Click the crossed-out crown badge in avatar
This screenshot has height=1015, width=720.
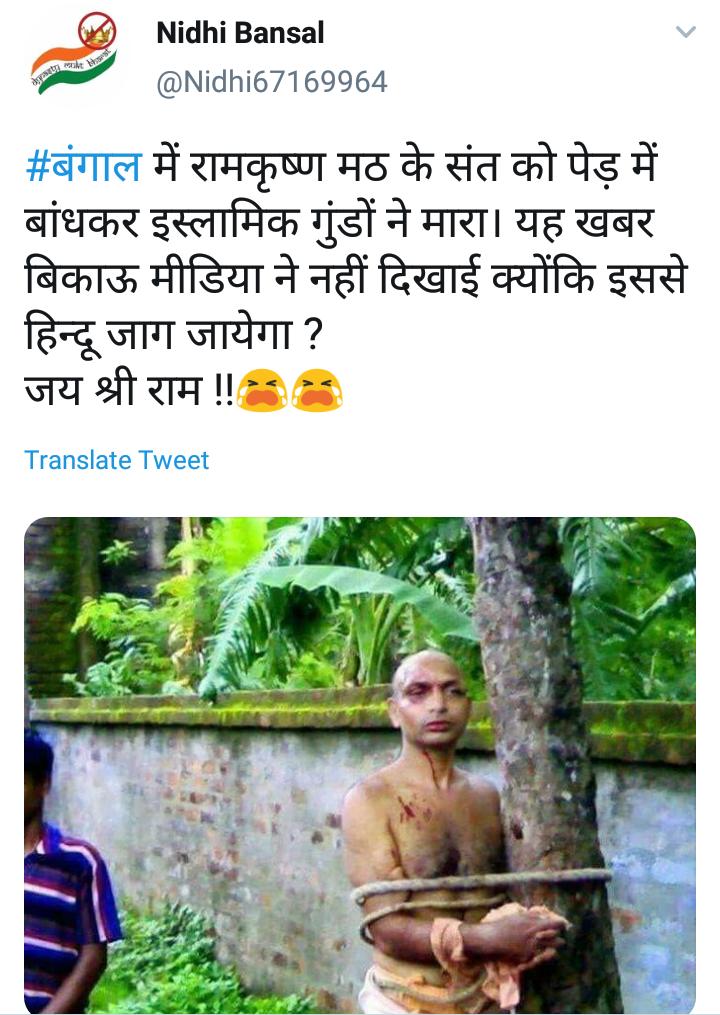(97, 31)
